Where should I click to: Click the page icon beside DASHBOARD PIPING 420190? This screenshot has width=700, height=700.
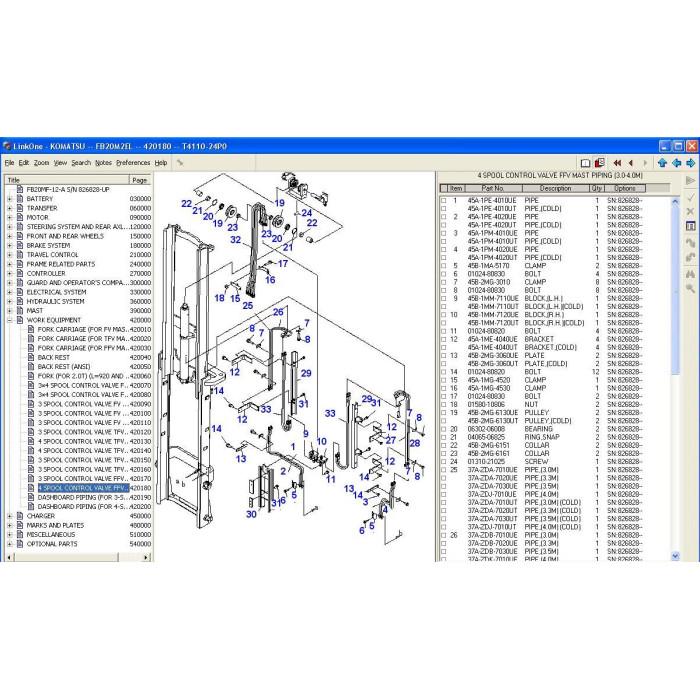click(x=31, y=497)
